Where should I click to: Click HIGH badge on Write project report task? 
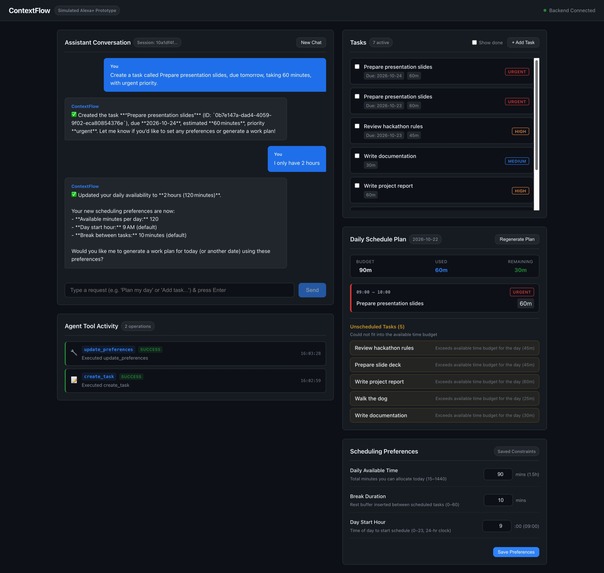520,191
